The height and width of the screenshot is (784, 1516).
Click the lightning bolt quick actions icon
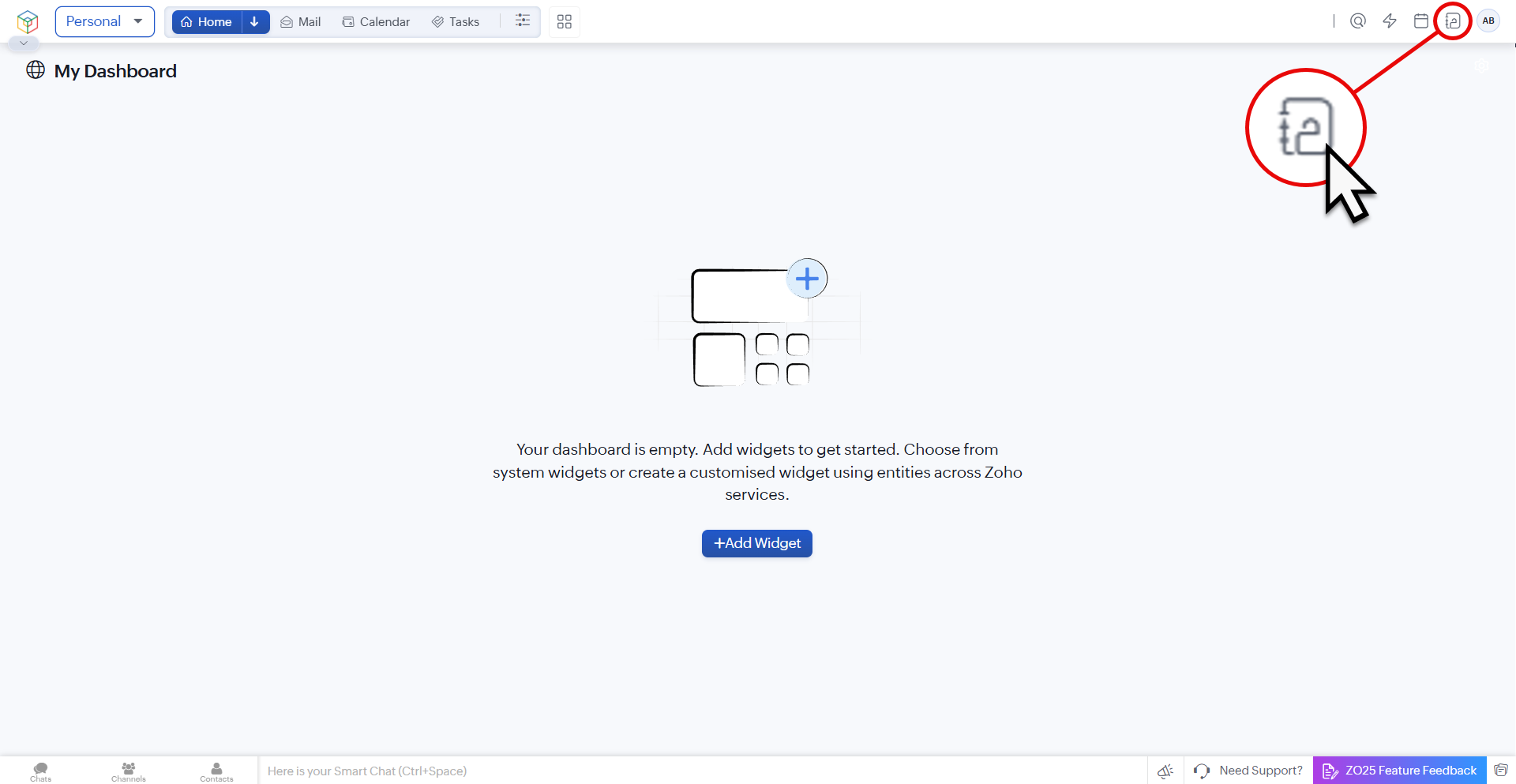[1390, 21]
